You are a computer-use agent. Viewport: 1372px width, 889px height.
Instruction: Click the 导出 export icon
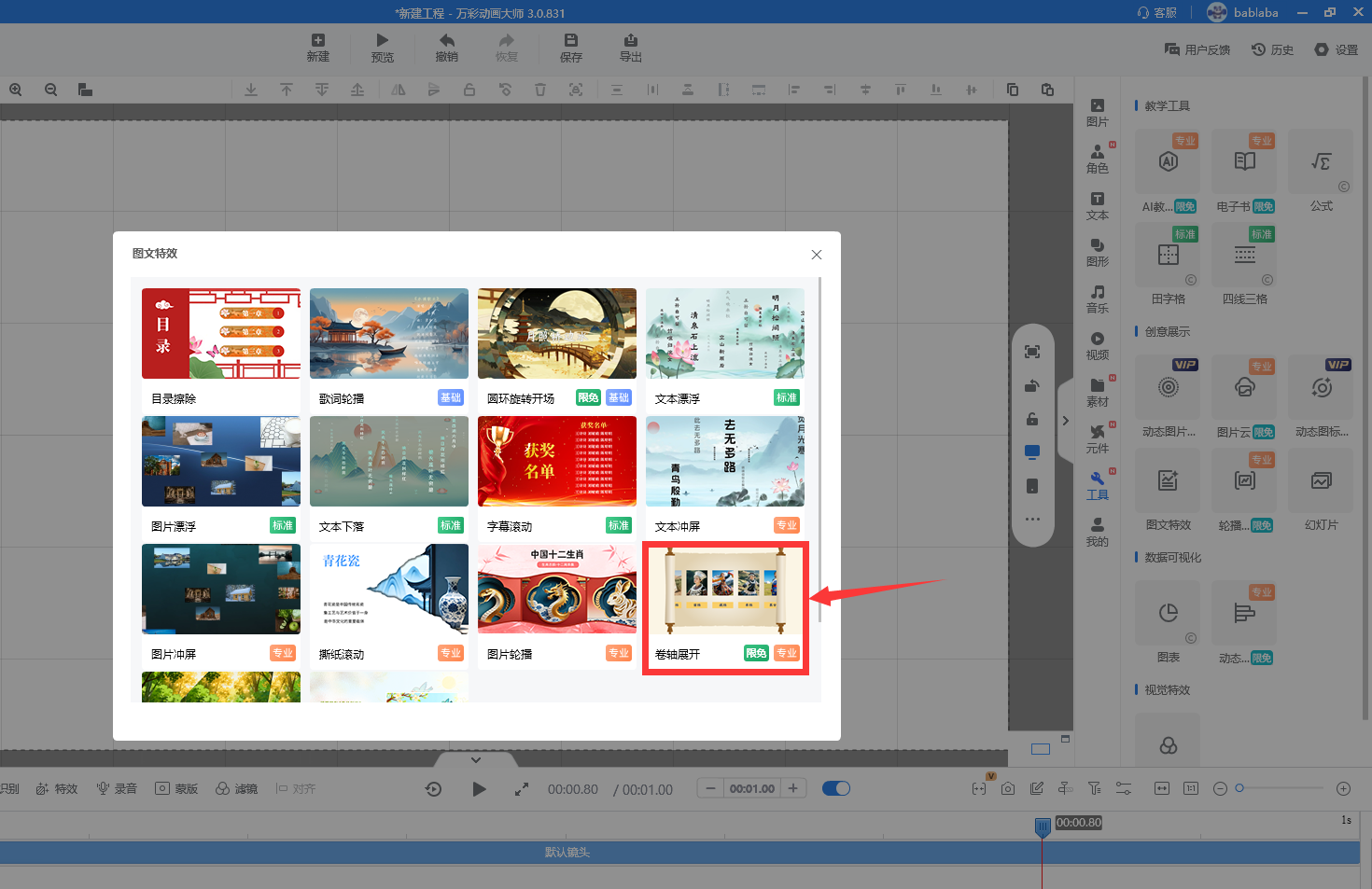[631, 40]
